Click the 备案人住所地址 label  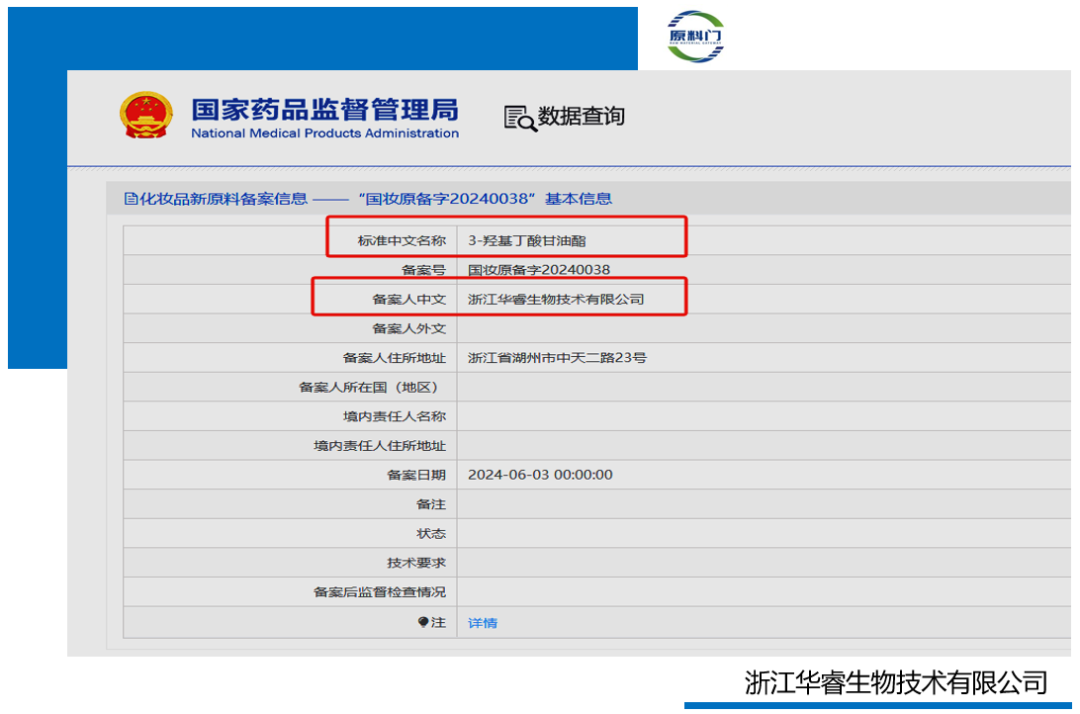394,358
